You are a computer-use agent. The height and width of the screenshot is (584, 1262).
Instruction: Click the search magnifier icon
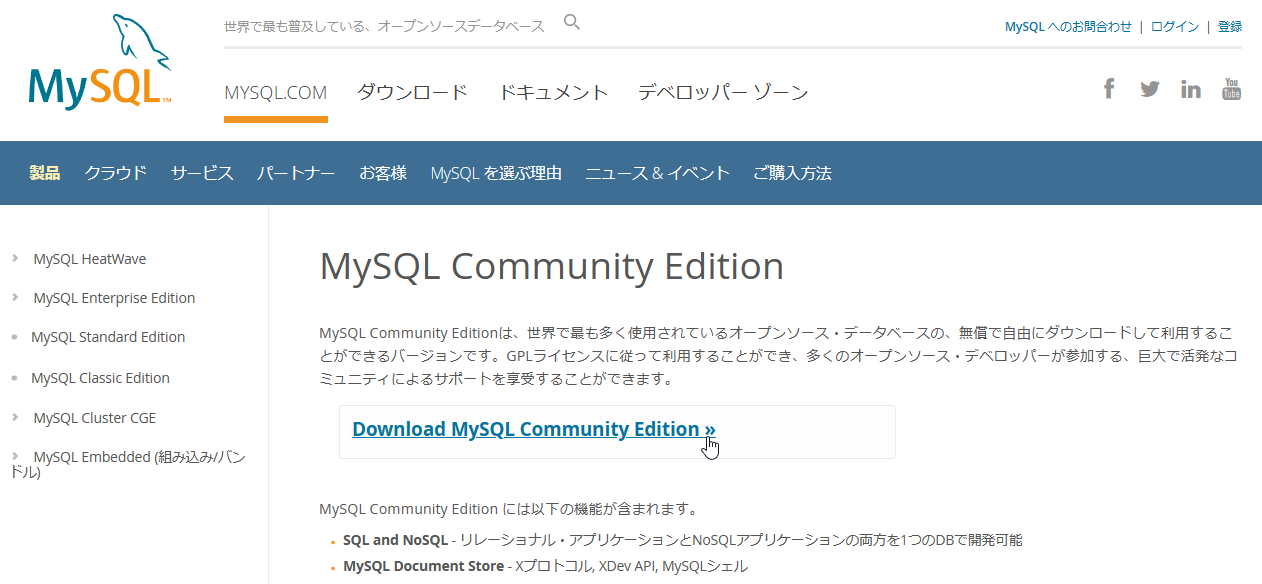572,22
